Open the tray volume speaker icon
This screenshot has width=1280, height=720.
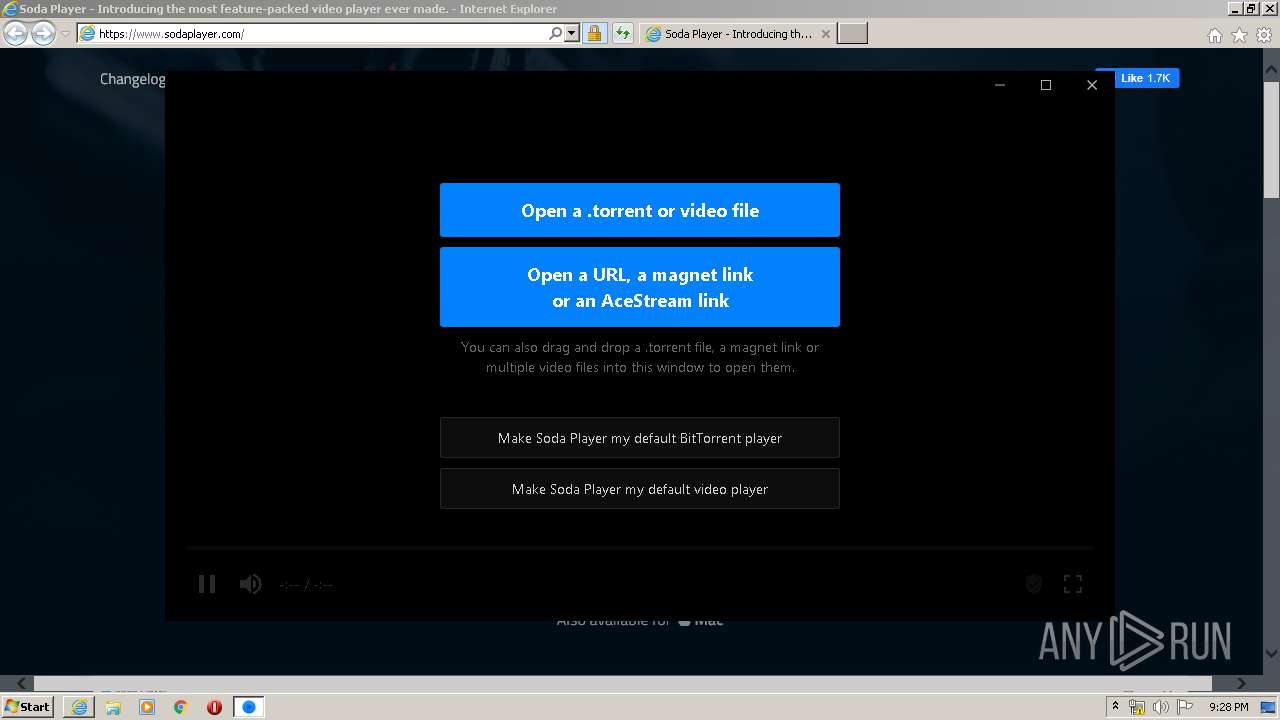[x=1160, y=706]
